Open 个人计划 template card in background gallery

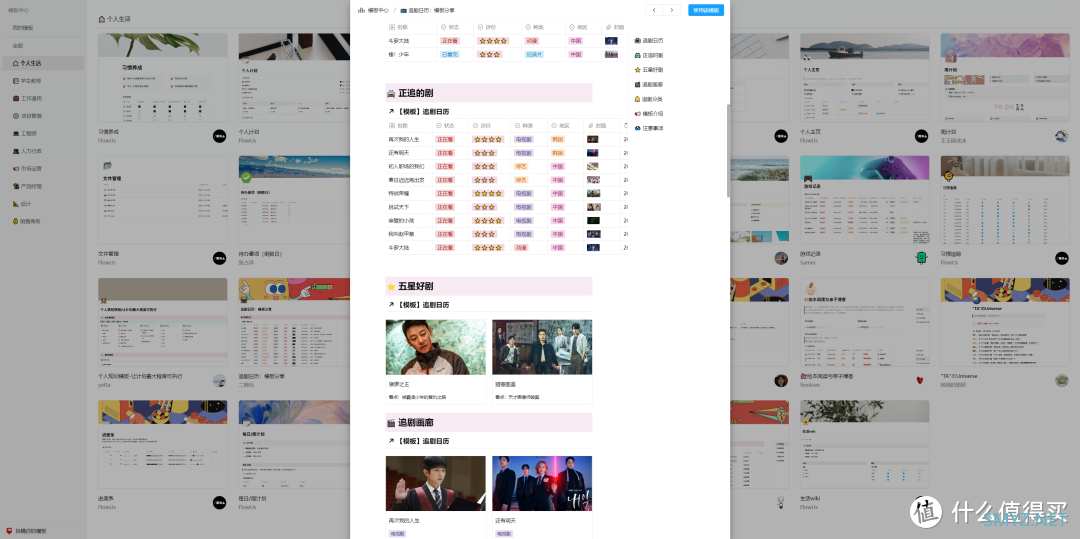[295, 78]
